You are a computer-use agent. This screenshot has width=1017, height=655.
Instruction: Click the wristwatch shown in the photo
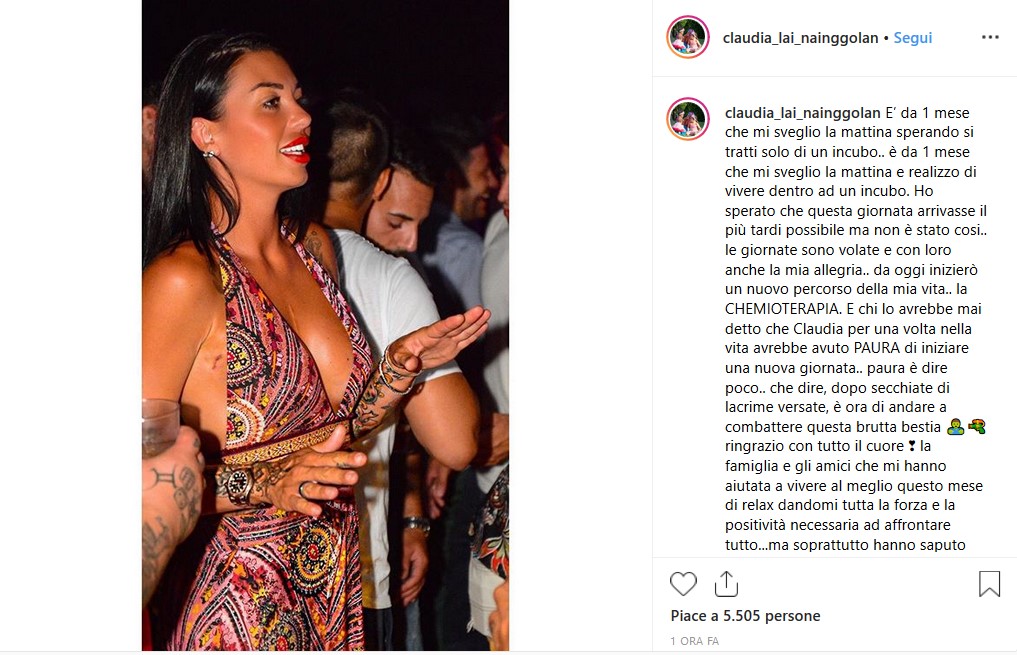(237, 483)
